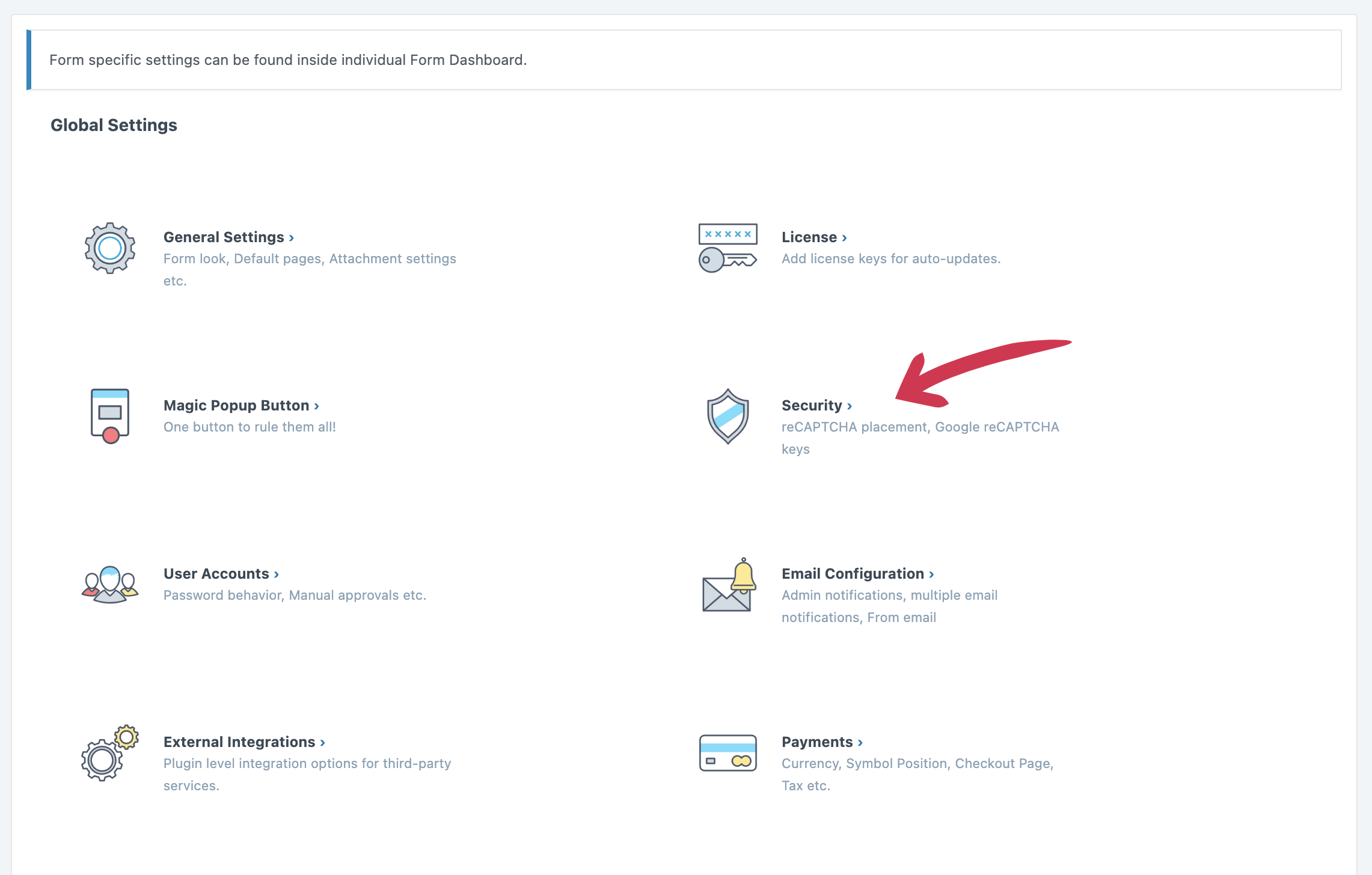Open the License settings link
This screenshot has height=875, width=1372.
(x=809, y=237)
